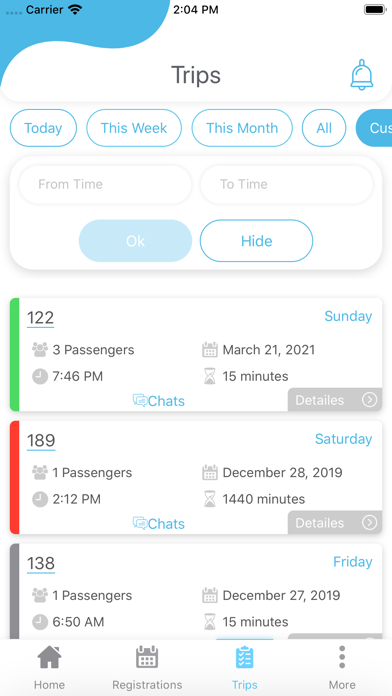Tap the calendar icon beside December 28, 2019

[210, 472]
